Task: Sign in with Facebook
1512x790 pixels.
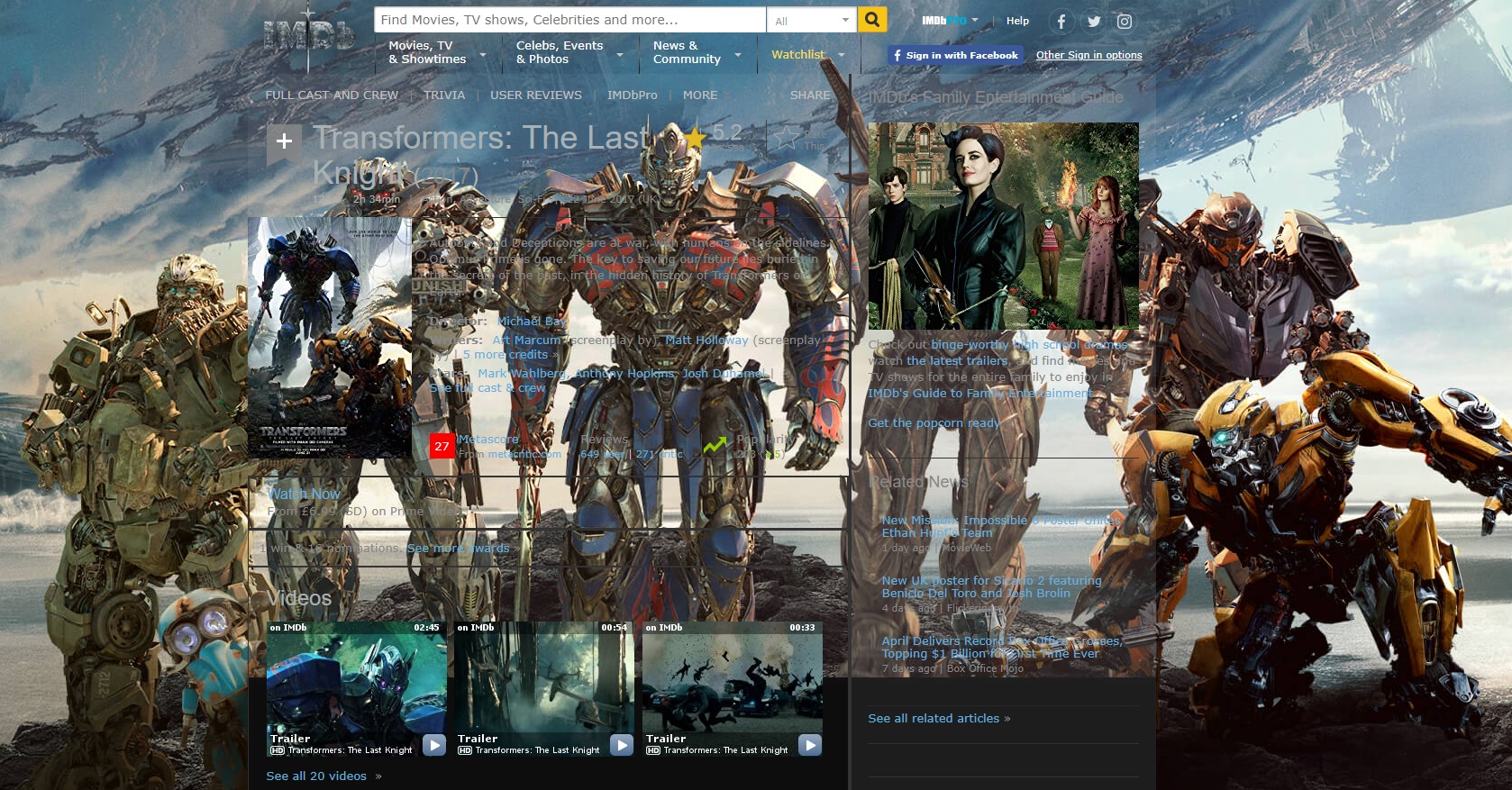Action: point(955,55)
